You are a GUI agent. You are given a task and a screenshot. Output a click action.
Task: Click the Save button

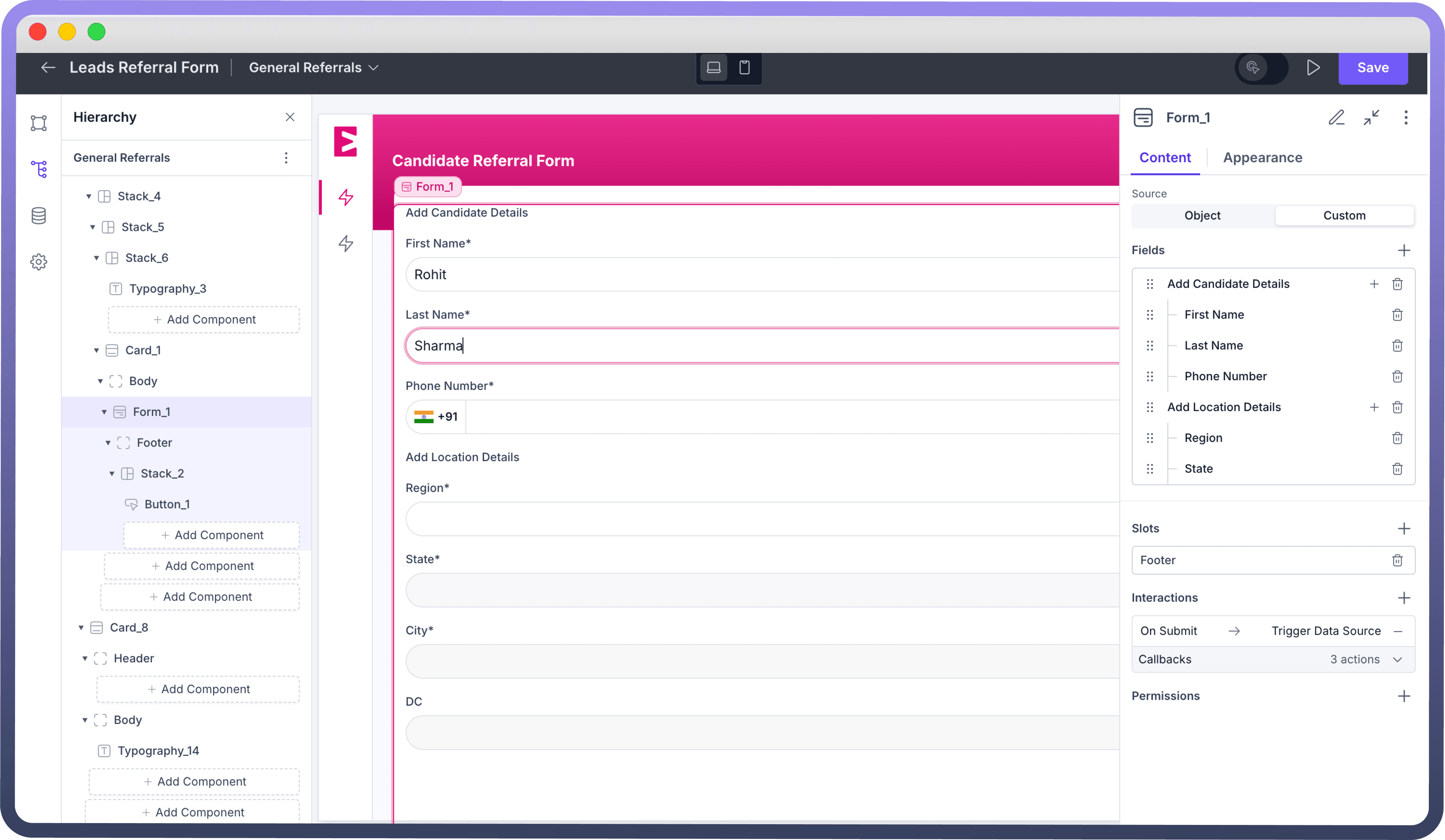pyautogui.click(x=1372, y=68)
